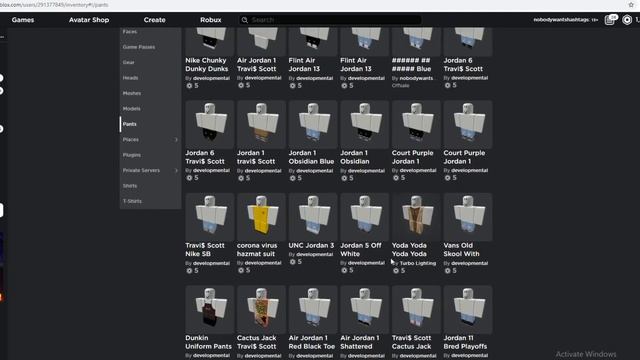Open the Robux nav item
The image size is (640, 360).
tap(211, 20)
